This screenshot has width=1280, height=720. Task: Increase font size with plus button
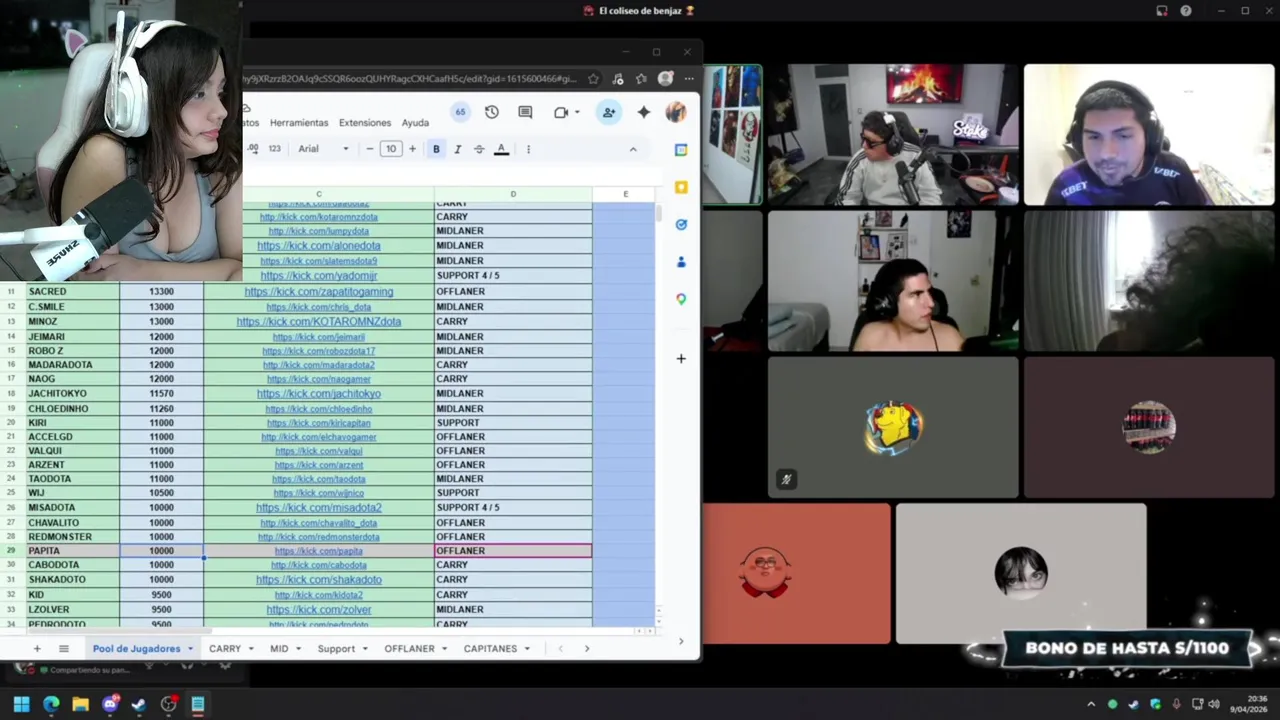coord(412,149)
